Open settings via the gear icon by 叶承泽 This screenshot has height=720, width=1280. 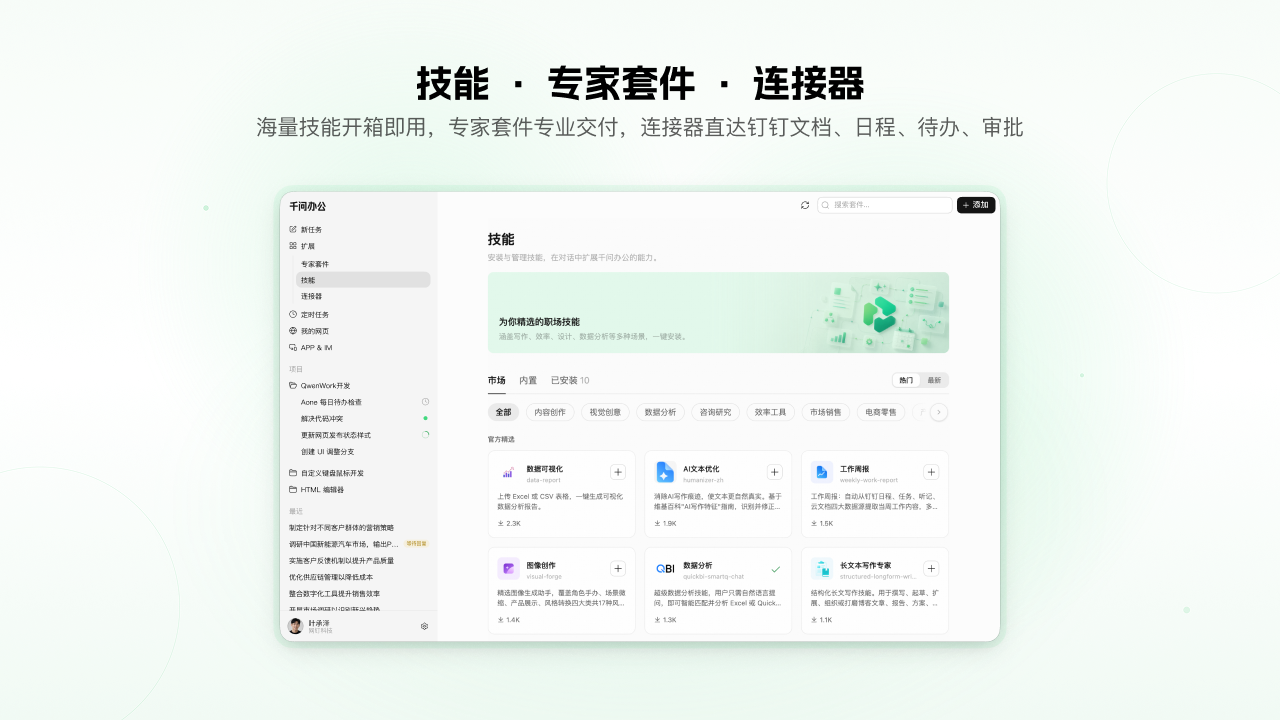point(424,626)
